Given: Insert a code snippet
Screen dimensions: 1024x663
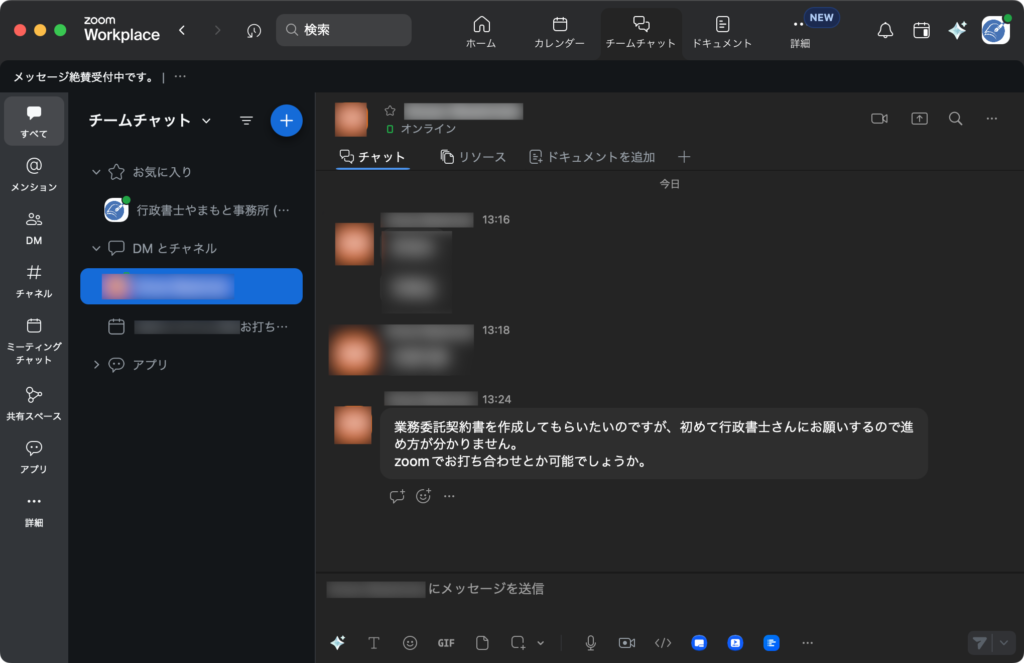Looking at the screenshot, I should (663, 643).
